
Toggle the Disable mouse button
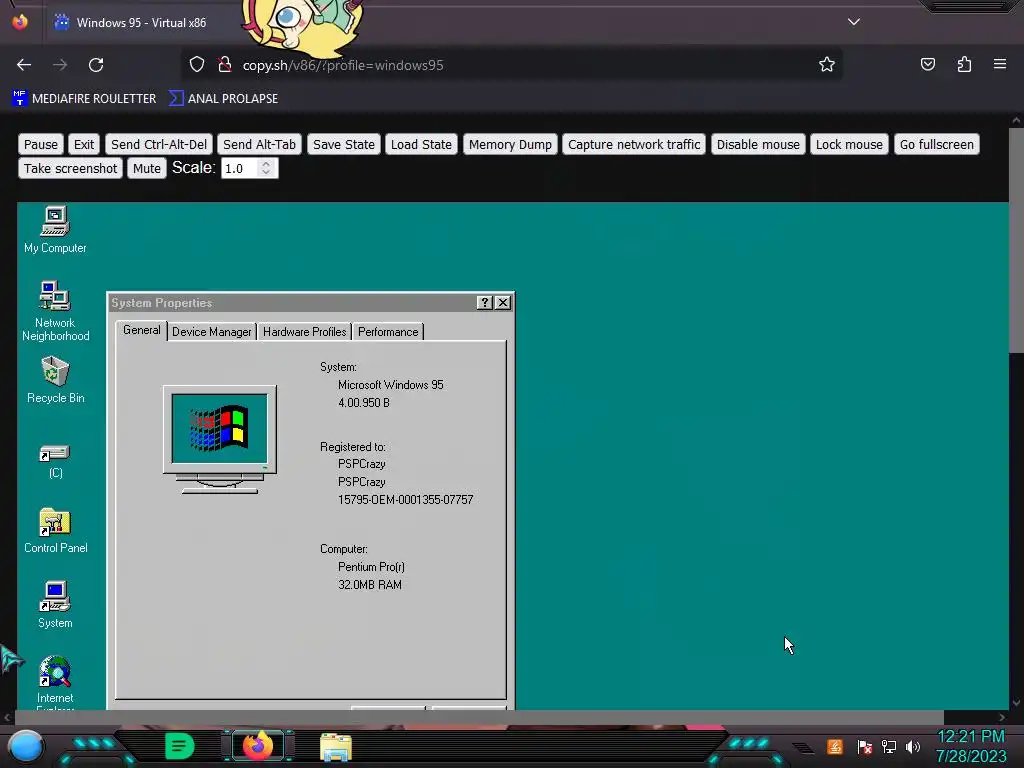coord(758,144)
